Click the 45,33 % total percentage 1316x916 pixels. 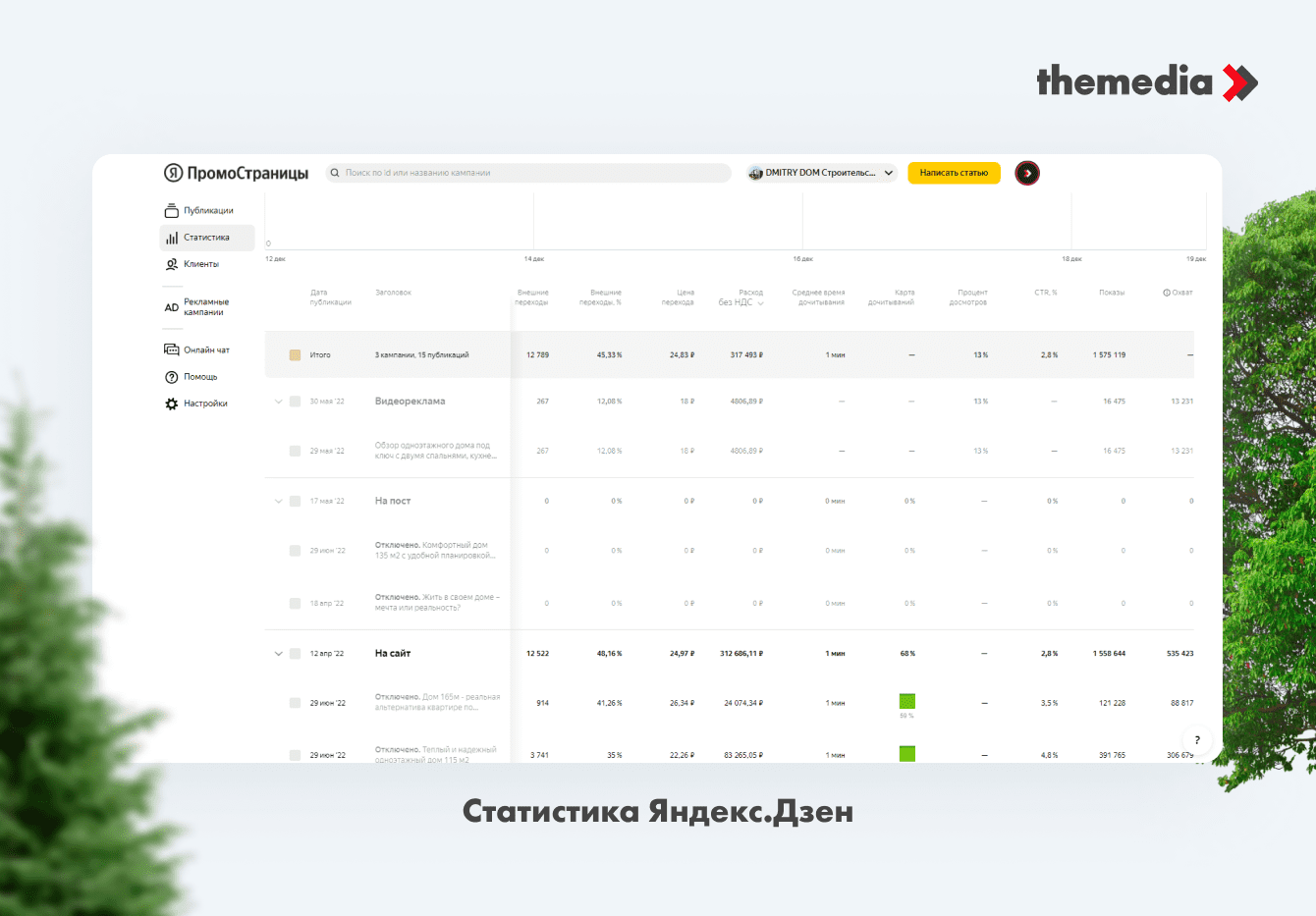(609, 355)
